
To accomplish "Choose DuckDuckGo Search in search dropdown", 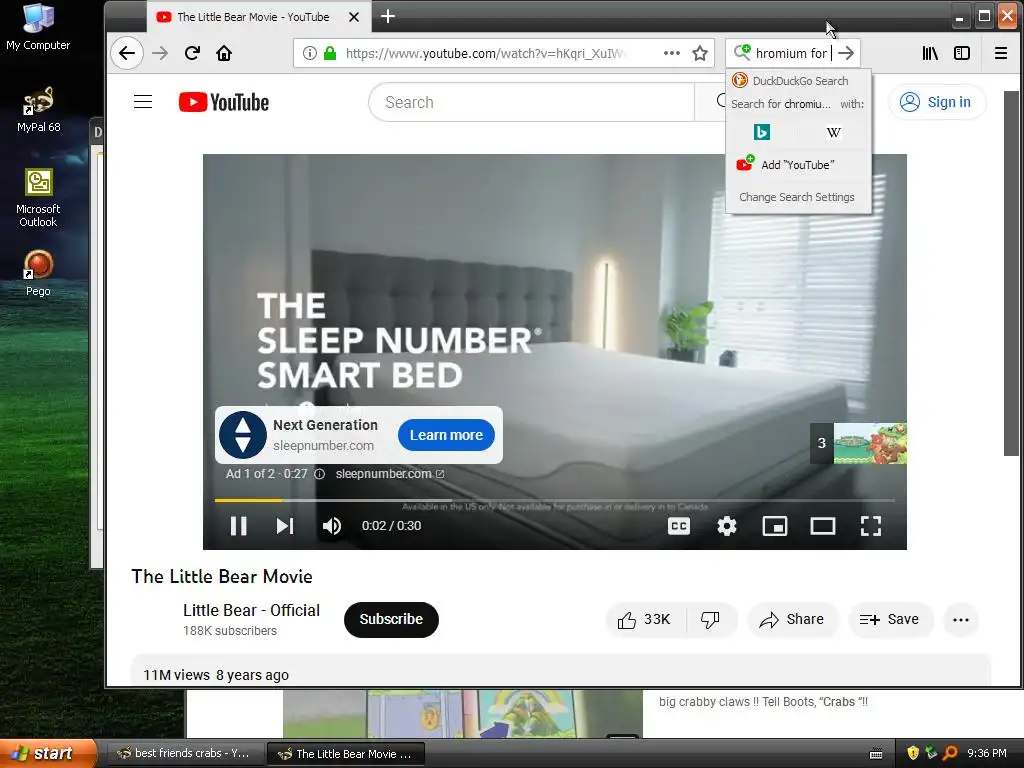I will tap(798, 81).
